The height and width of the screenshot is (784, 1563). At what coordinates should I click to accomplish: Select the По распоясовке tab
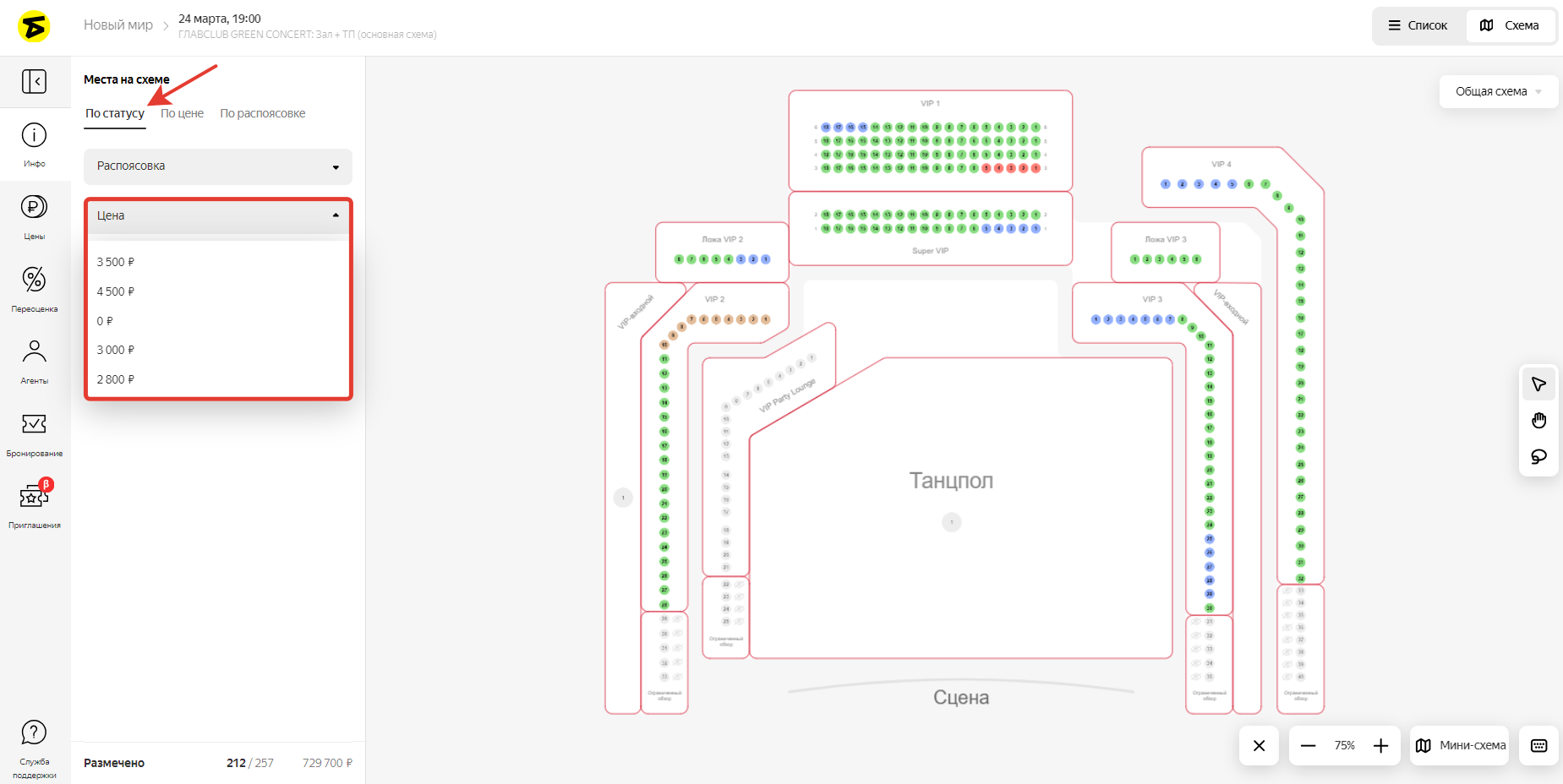263,113
